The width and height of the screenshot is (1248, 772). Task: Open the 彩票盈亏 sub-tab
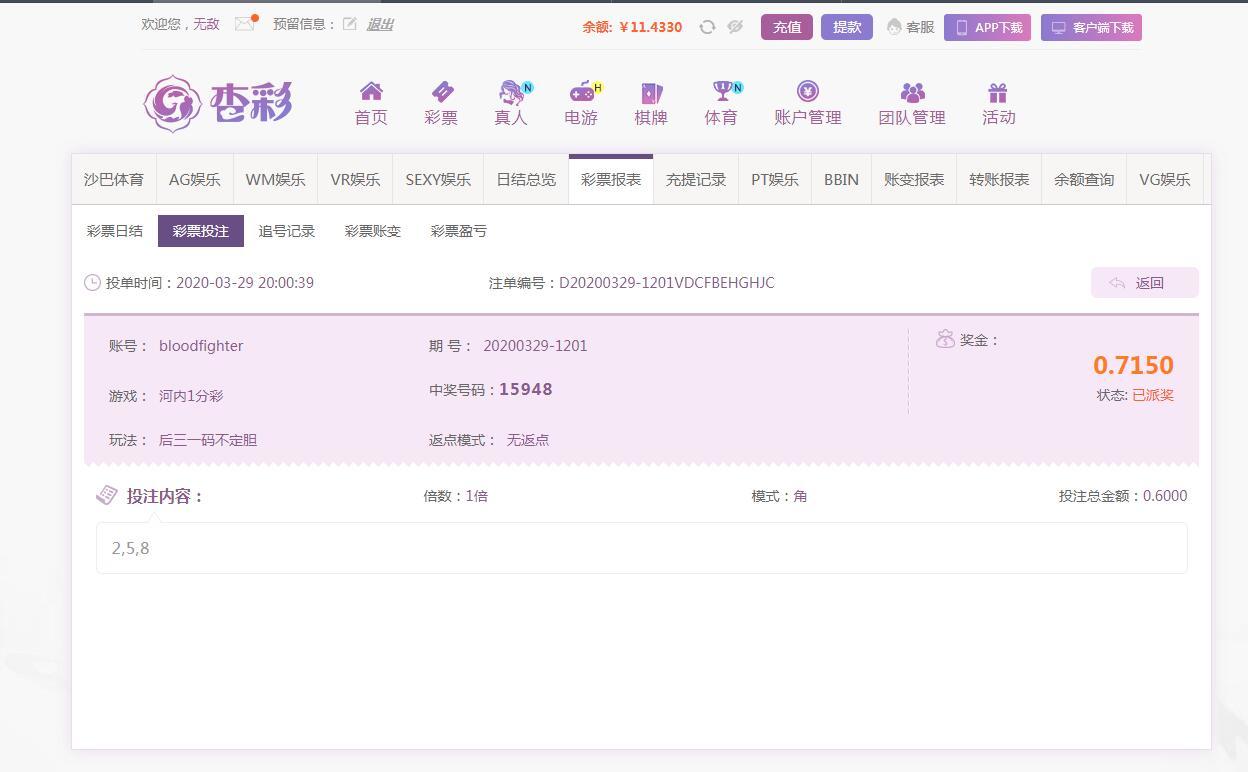coord(459,231)
